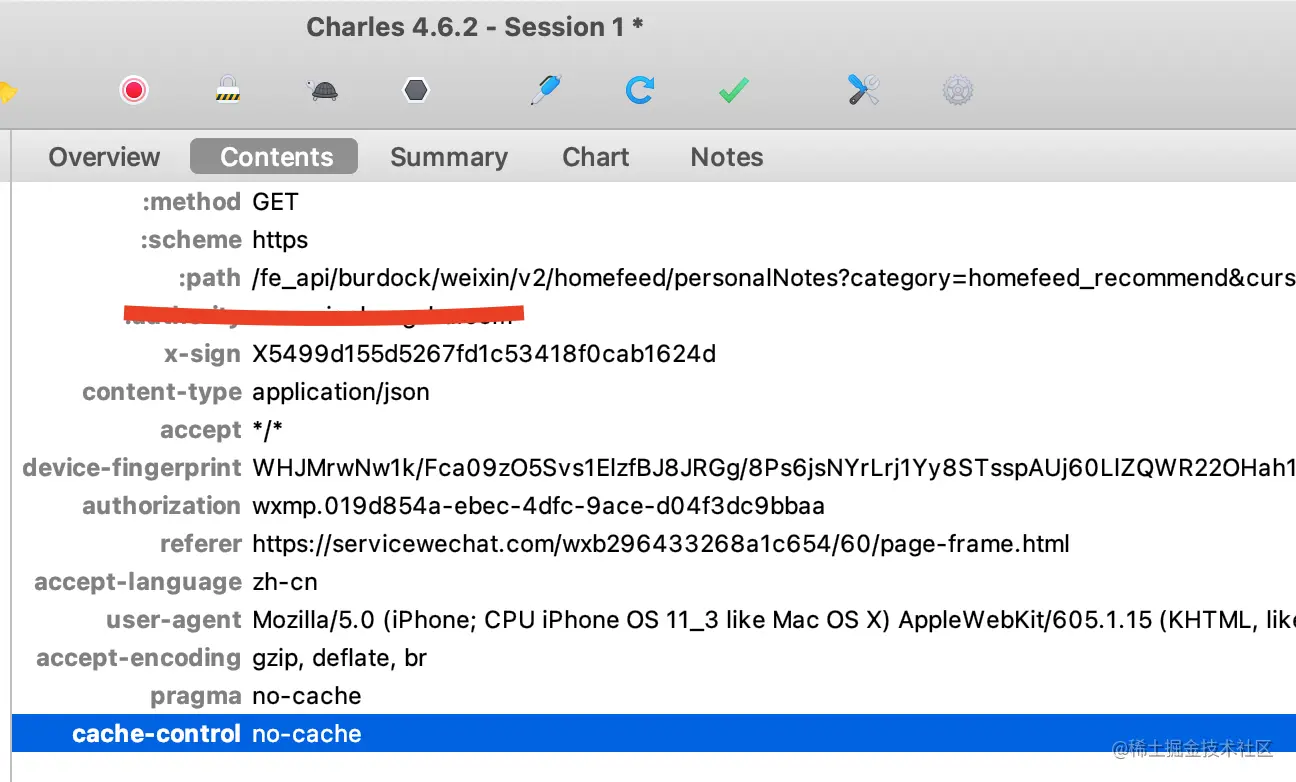Screen dimensions: 1296x782
Task: Click the red Record button
Action: coord(134,91)
